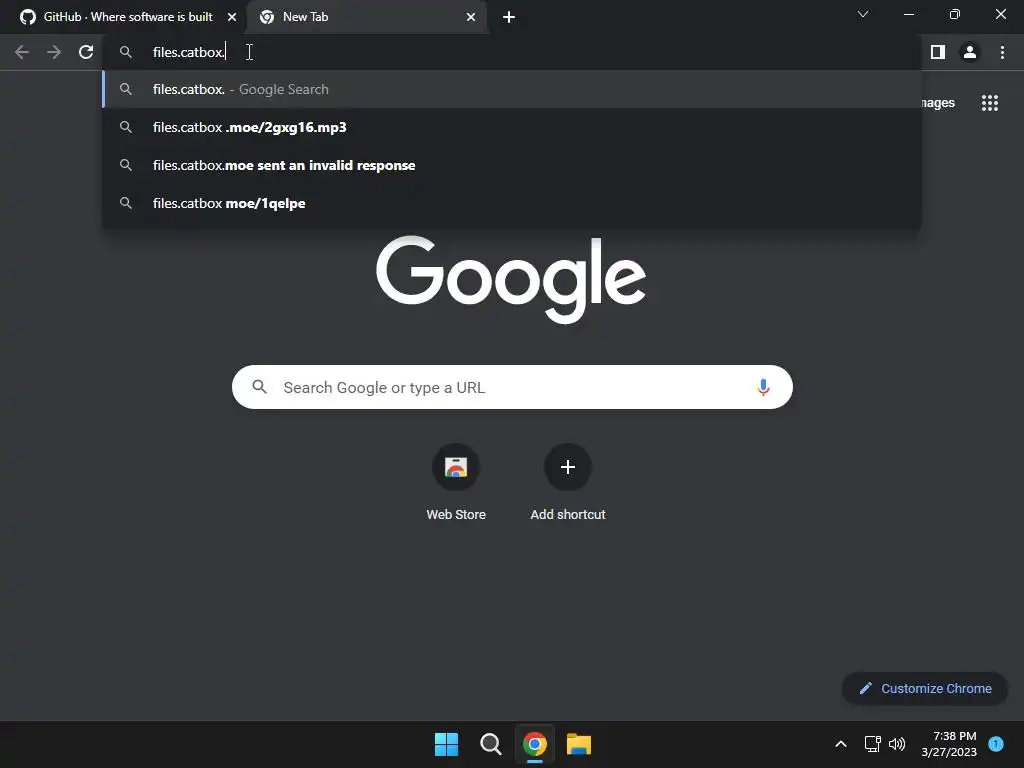
Task: Open the notification badge in tray
Action: click(996, 744)
